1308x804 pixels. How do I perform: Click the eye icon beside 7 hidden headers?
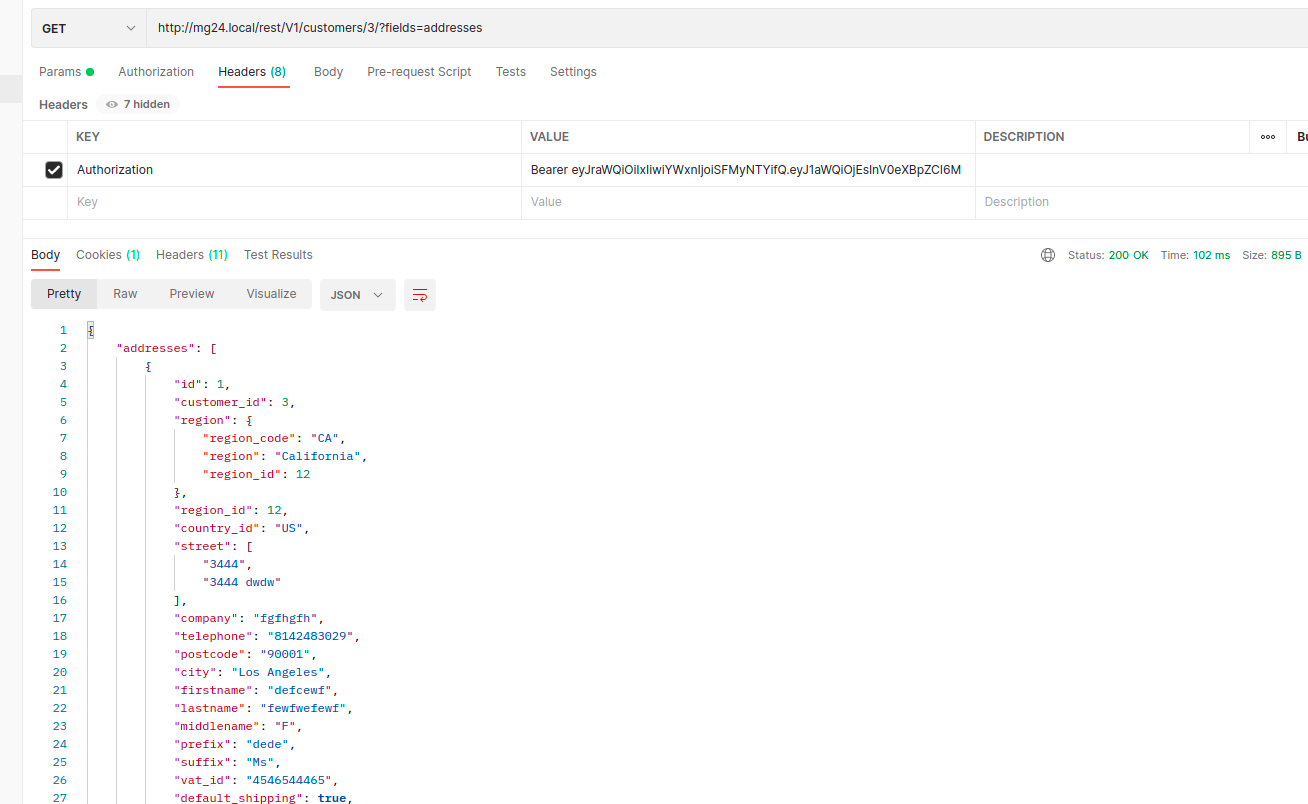pos(113,103)
